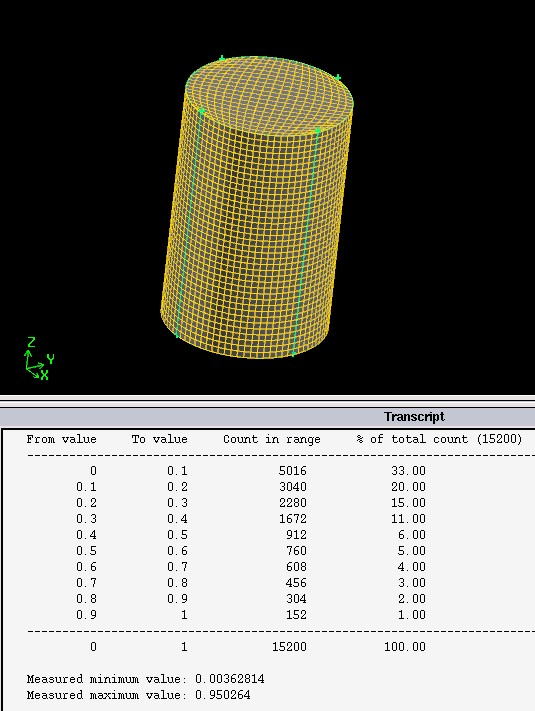This screenshot has height=711, width=535.
Task: Click the 15200 total count value
Action: coord(289,647)
